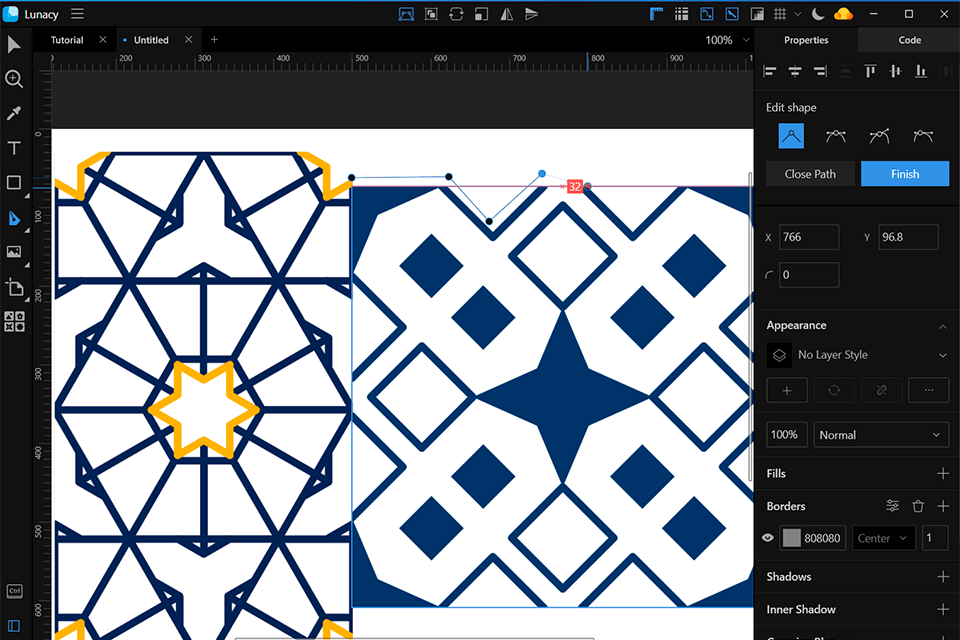Open the Center border position dropdown
Viewport: 960px width, 640px height.
pyautogui.click(x=883, y=537)
